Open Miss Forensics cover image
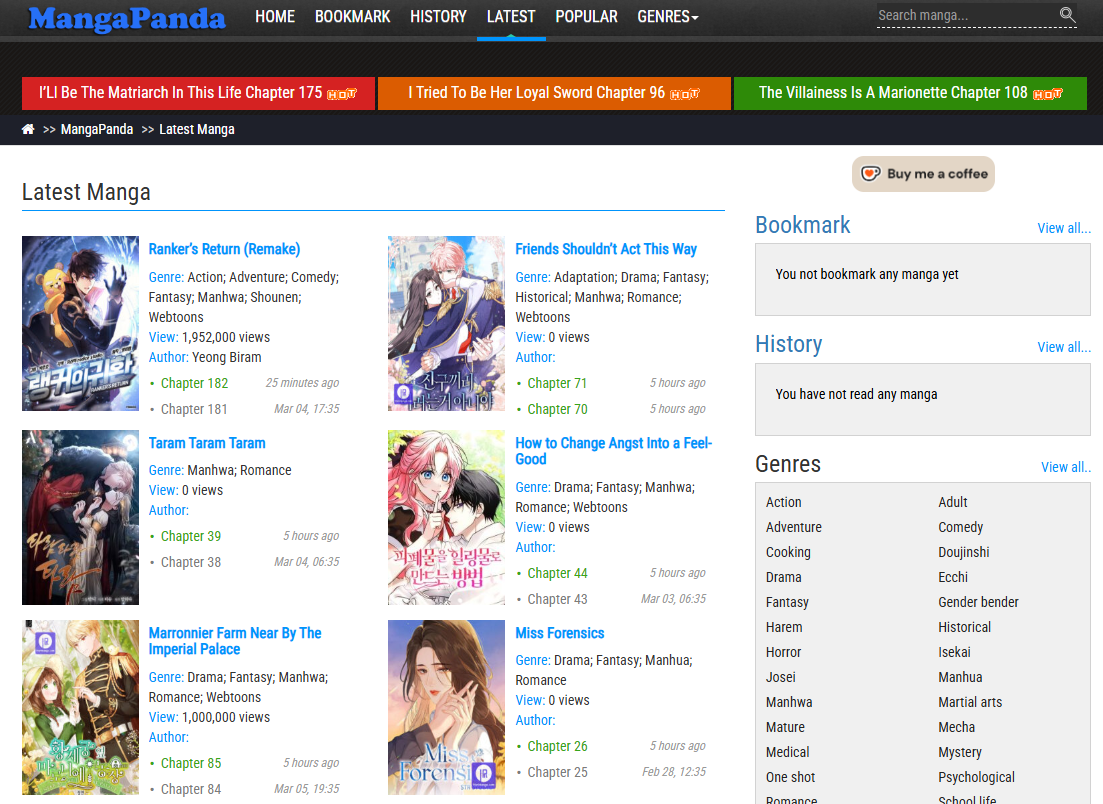This screenshot has height=804, width=1103. pyautogui.click(x=446, y=706)
